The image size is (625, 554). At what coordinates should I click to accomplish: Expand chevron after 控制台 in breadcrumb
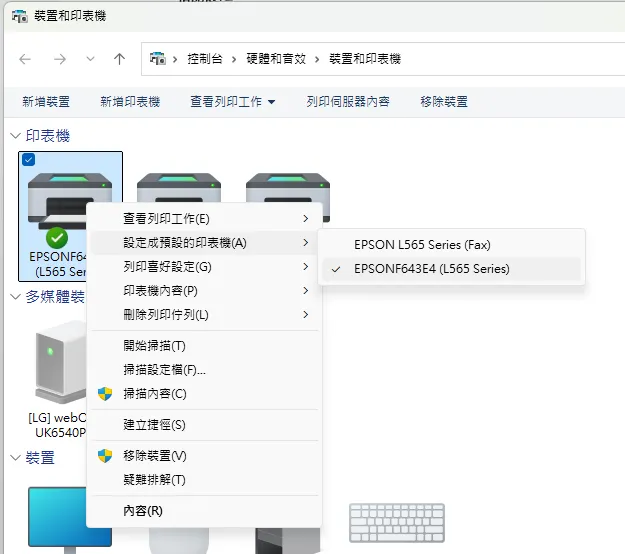(234, 59)
